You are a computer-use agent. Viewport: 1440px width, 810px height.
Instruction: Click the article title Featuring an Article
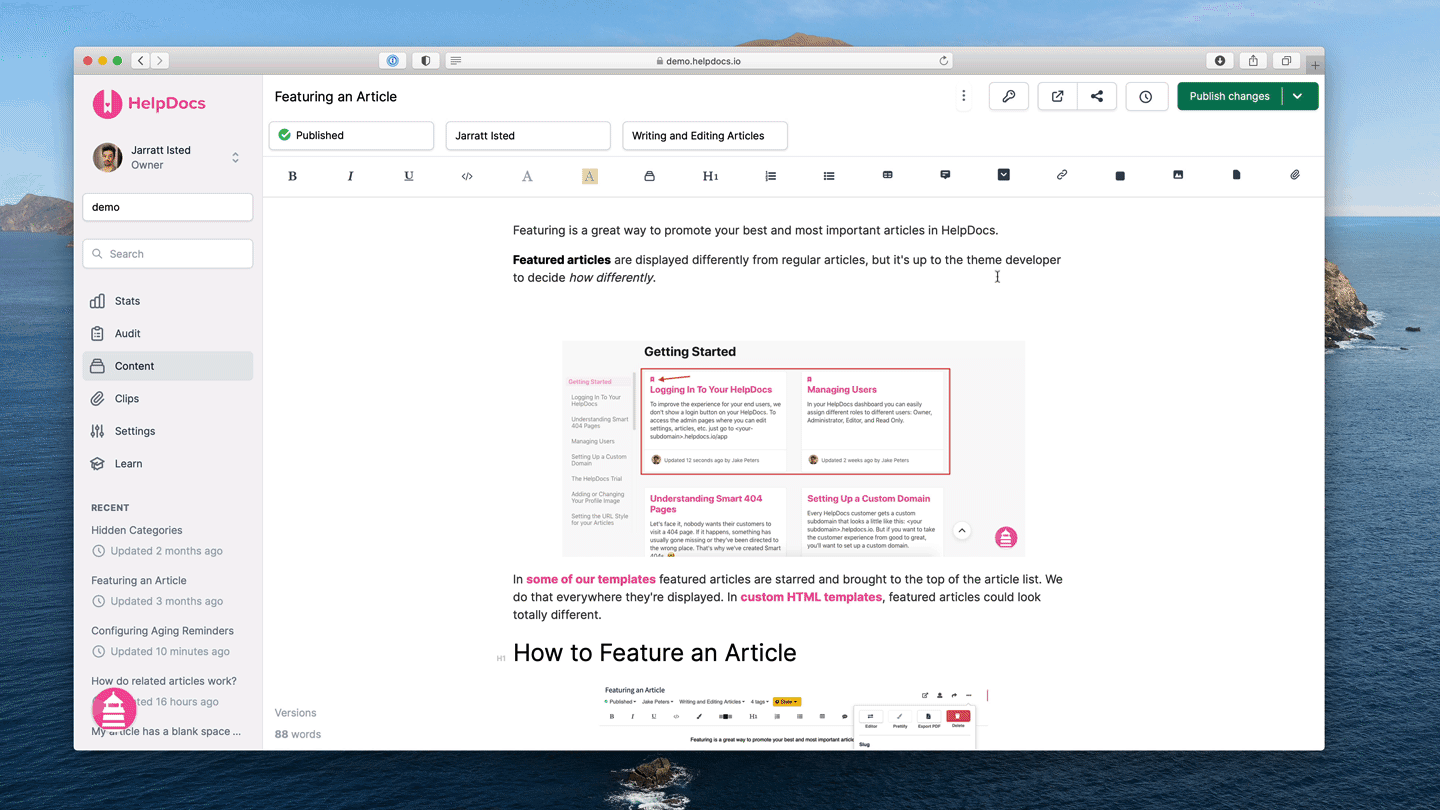336,97
